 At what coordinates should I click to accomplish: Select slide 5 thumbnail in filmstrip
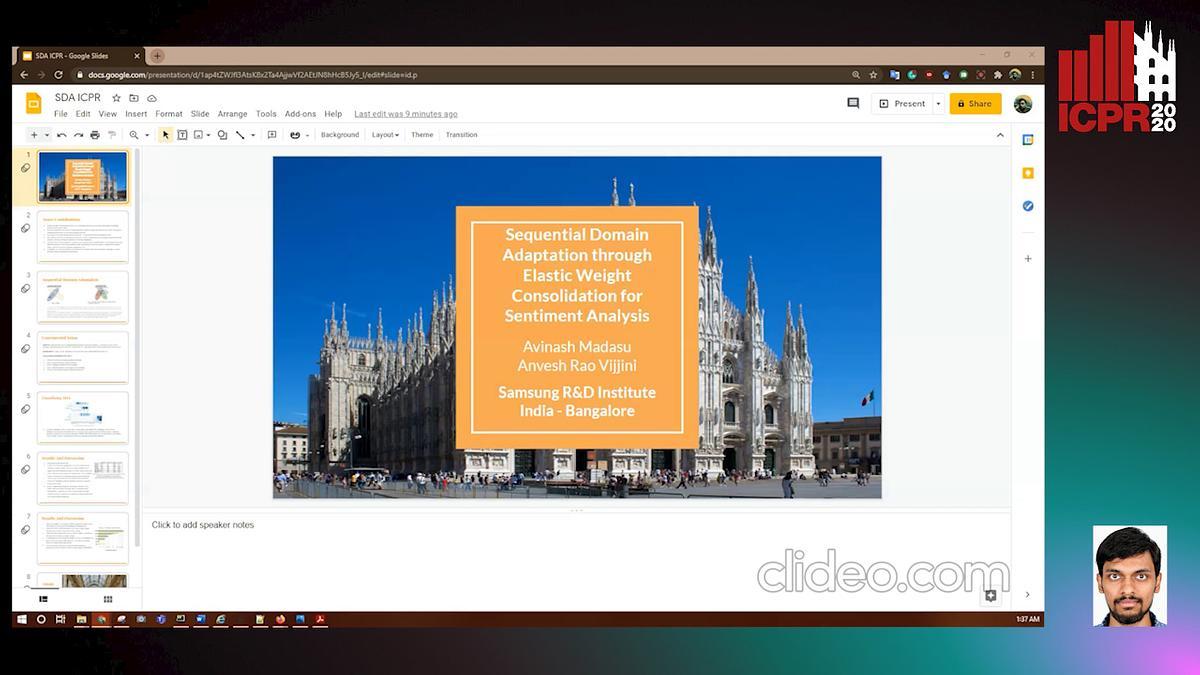coord(83,418)
